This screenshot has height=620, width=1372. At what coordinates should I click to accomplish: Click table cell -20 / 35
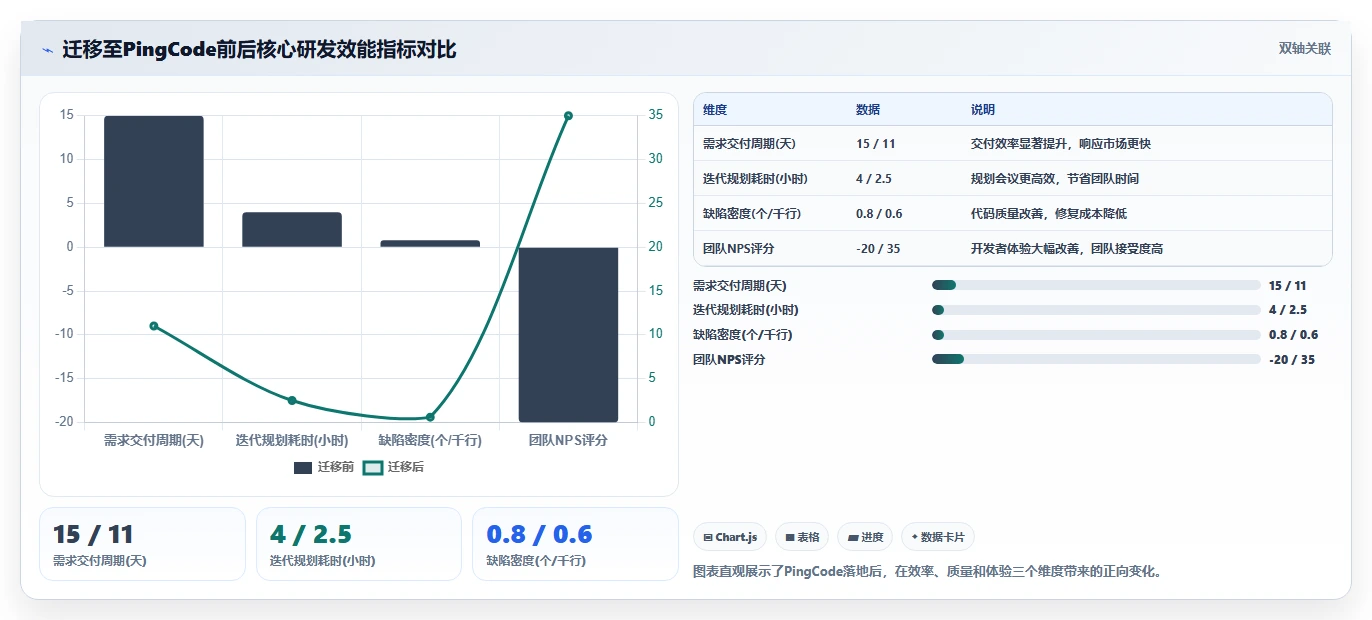878,249
